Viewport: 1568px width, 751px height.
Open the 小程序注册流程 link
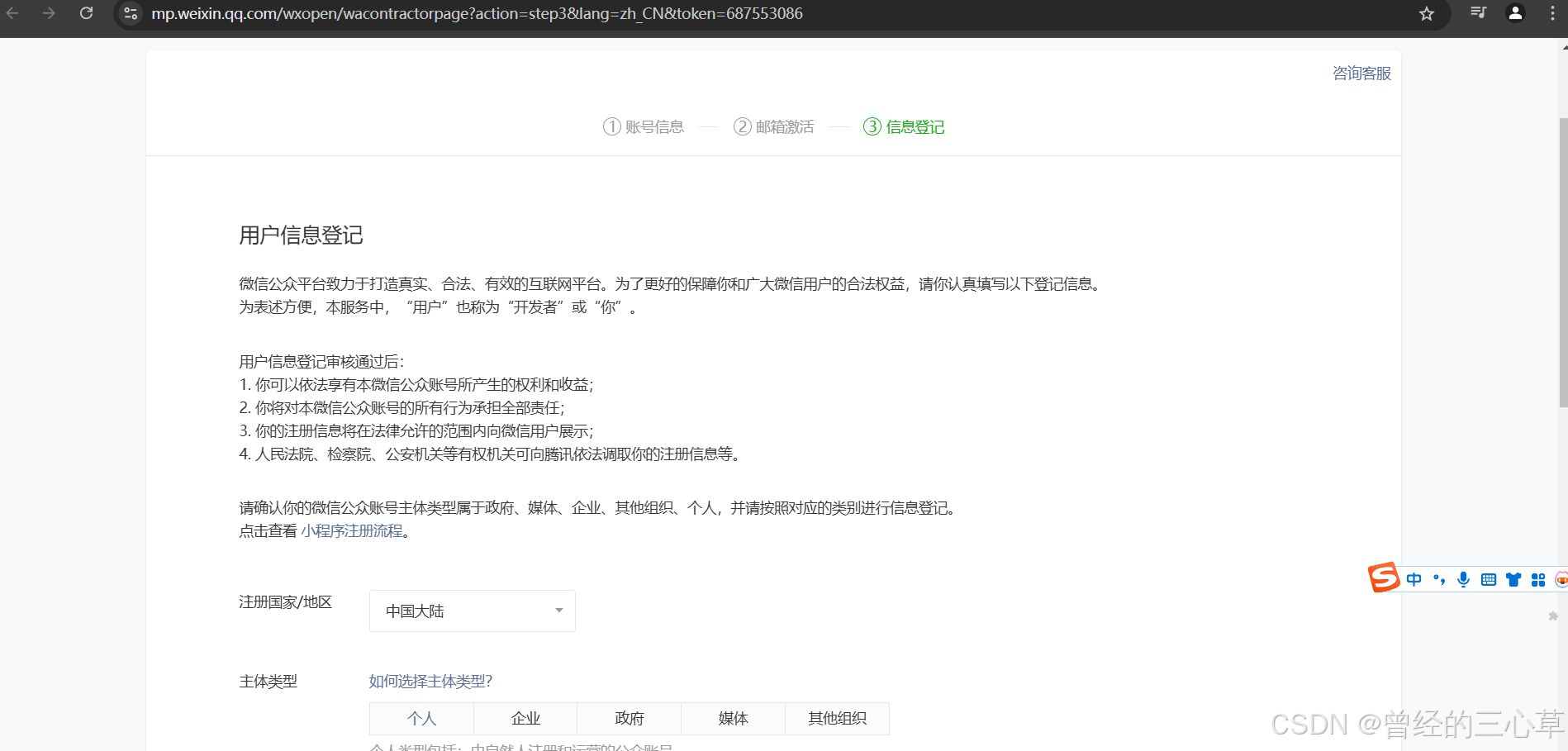click(352, 530)
